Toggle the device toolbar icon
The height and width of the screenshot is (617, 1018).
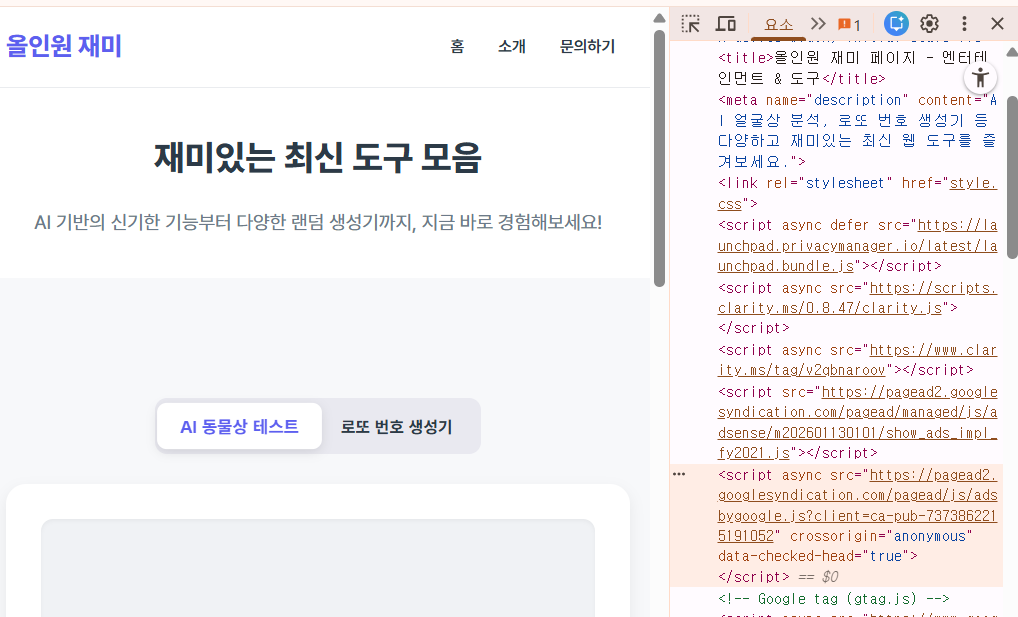pyautogui.click(x=726, y=24)
